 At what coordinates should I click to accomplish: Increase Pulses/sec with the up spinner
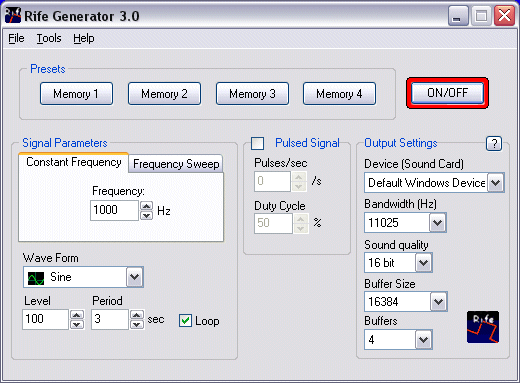click(299, 177)
